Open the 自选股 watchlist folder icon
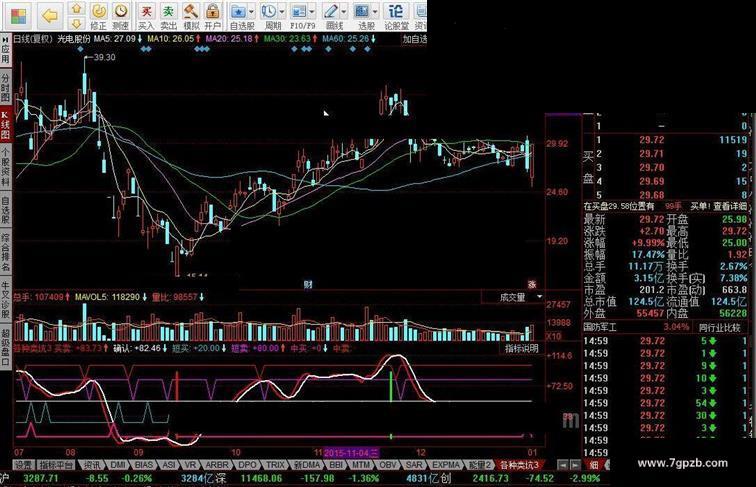Viewport: 756px width, 487px height. (238, 11)
